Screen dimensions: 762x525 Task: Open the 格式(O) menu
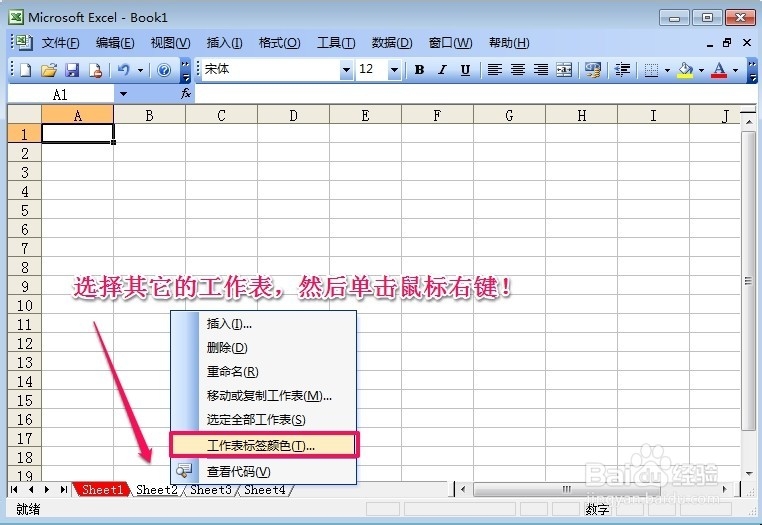pyautogui.click(x=279, y=43)
